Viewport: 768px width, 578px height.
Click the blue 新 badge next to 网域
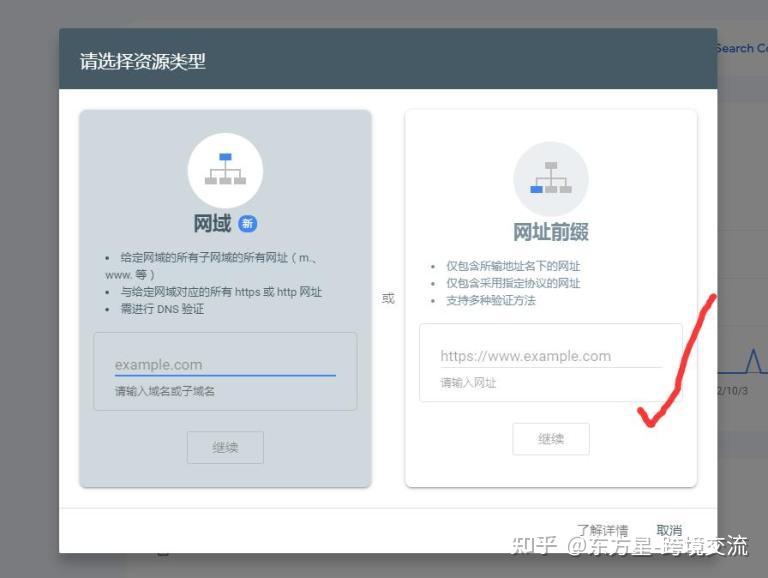point(247,224)
